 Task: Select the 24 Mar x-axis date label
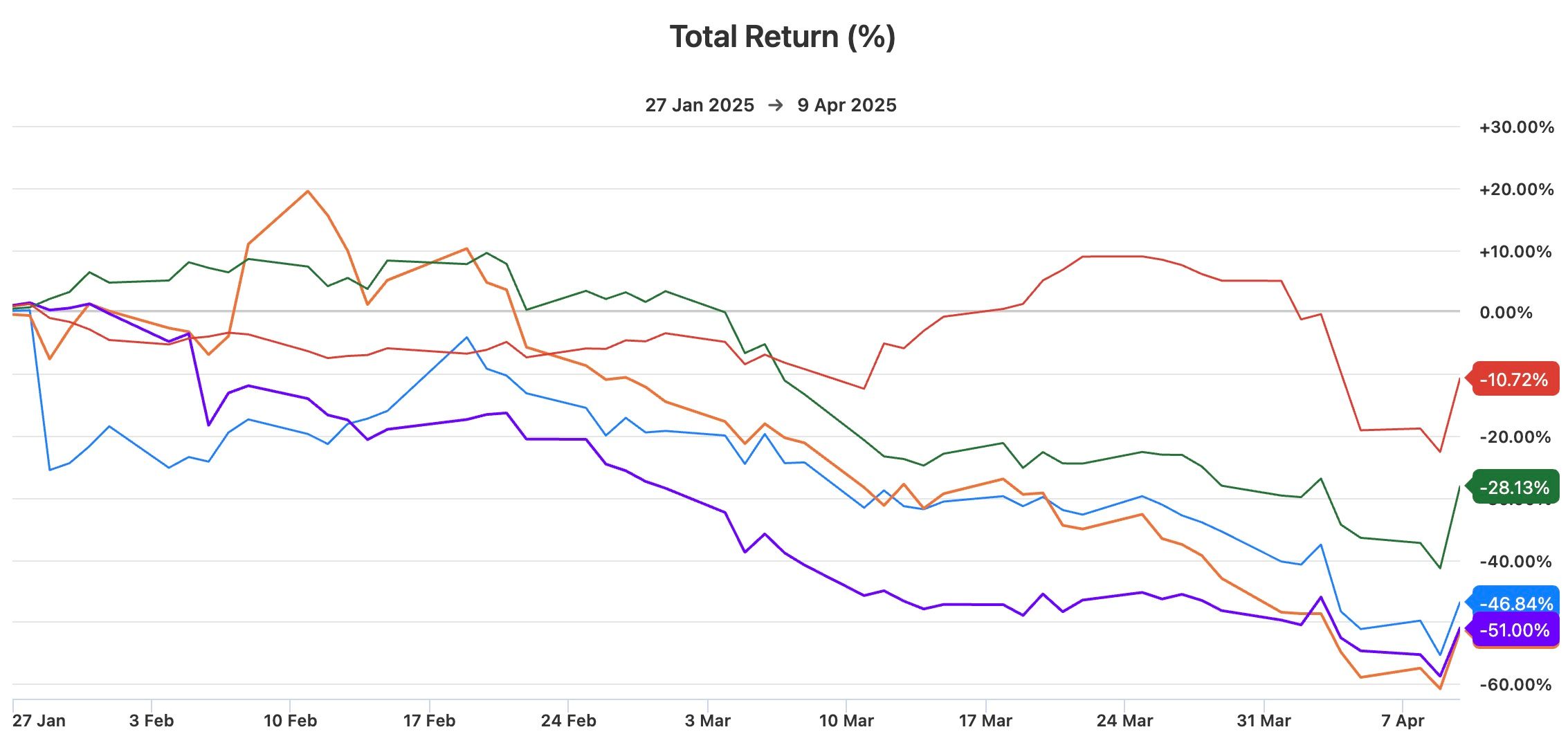[x=1124, y=721]
